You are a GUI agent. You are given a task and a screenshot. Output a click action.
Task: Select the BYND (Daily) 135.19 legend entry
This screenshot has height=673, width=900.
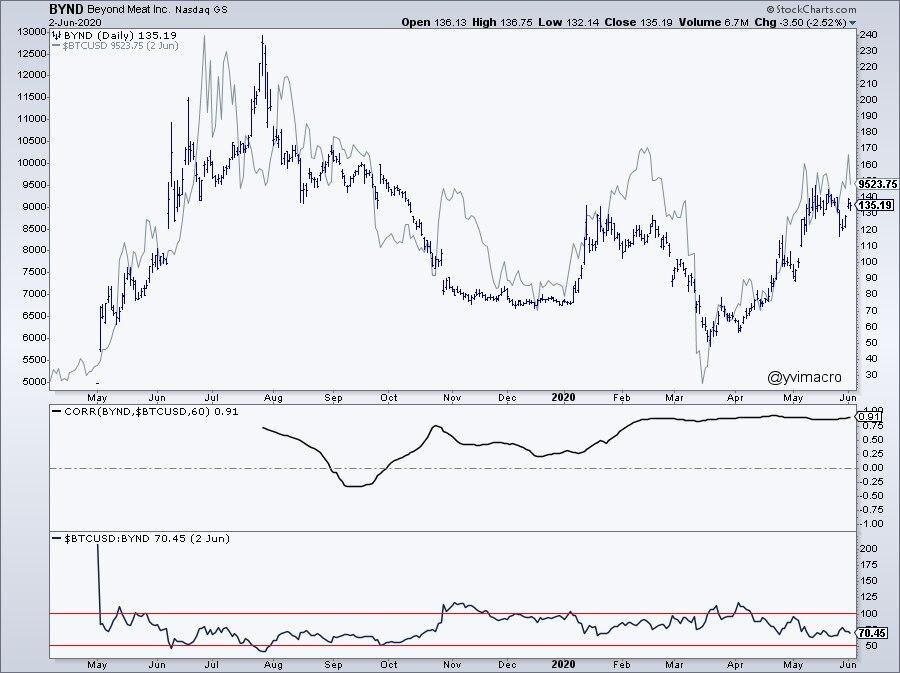pos(120,35)
